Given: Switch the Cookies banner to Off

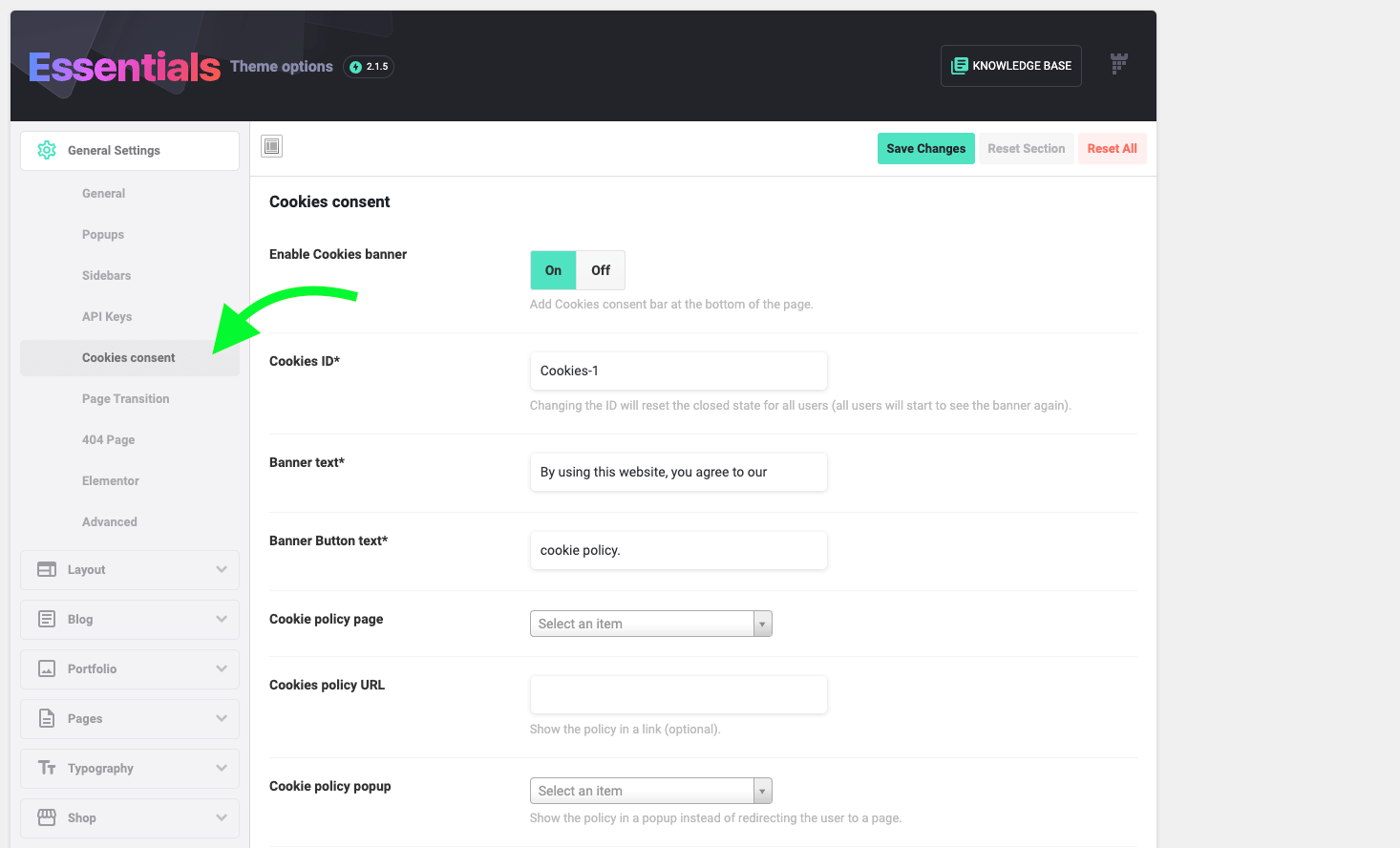Looking at the screenshot, I should coord(601,270).
